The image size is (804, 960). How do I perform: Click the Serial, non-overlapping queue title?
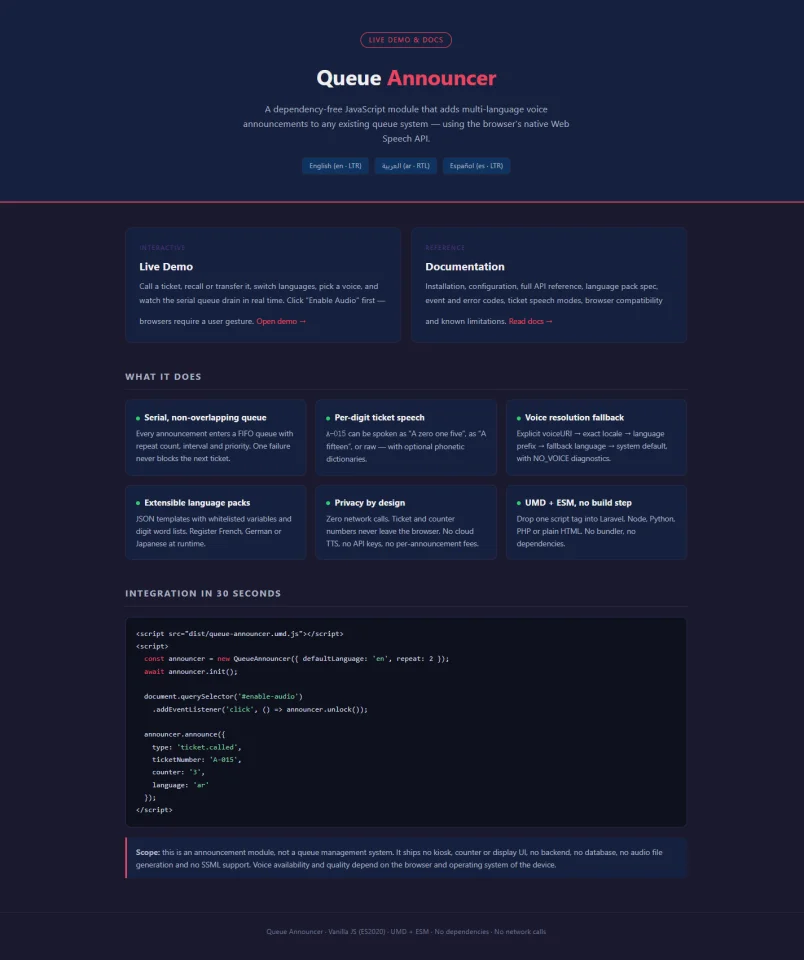tap(205, 418)
